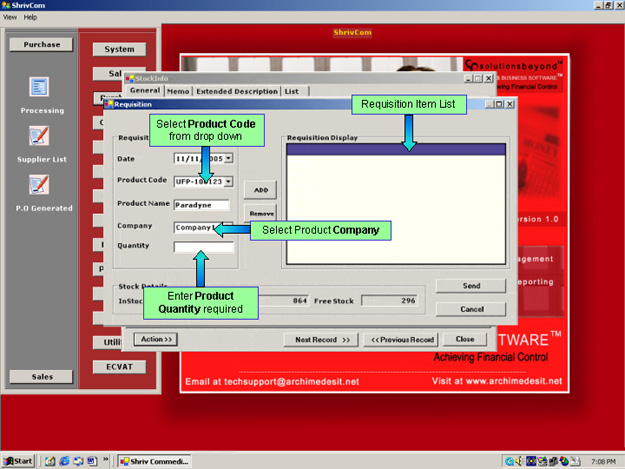The height and width of the screenshot is (469, 625).
Task: Open the View menu
Action: pos(10,17)
